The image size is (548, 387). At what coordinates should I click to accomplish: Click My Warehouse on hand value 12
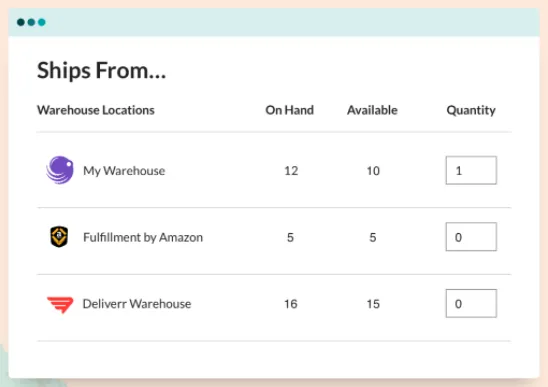click(x=291, y=171)
